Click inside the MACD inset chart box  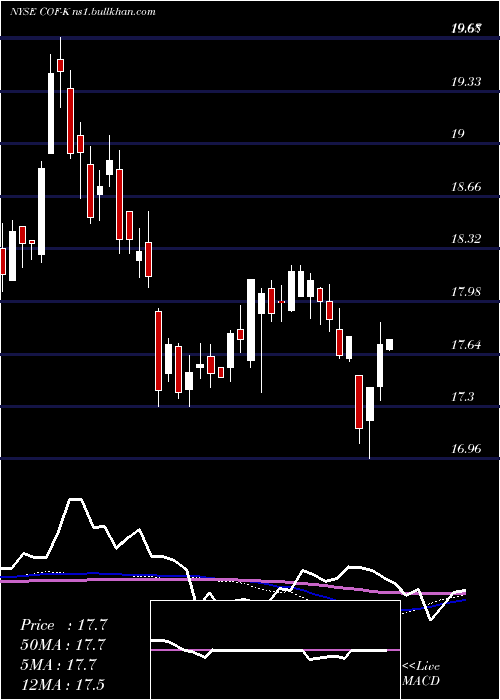coord(275,650)
